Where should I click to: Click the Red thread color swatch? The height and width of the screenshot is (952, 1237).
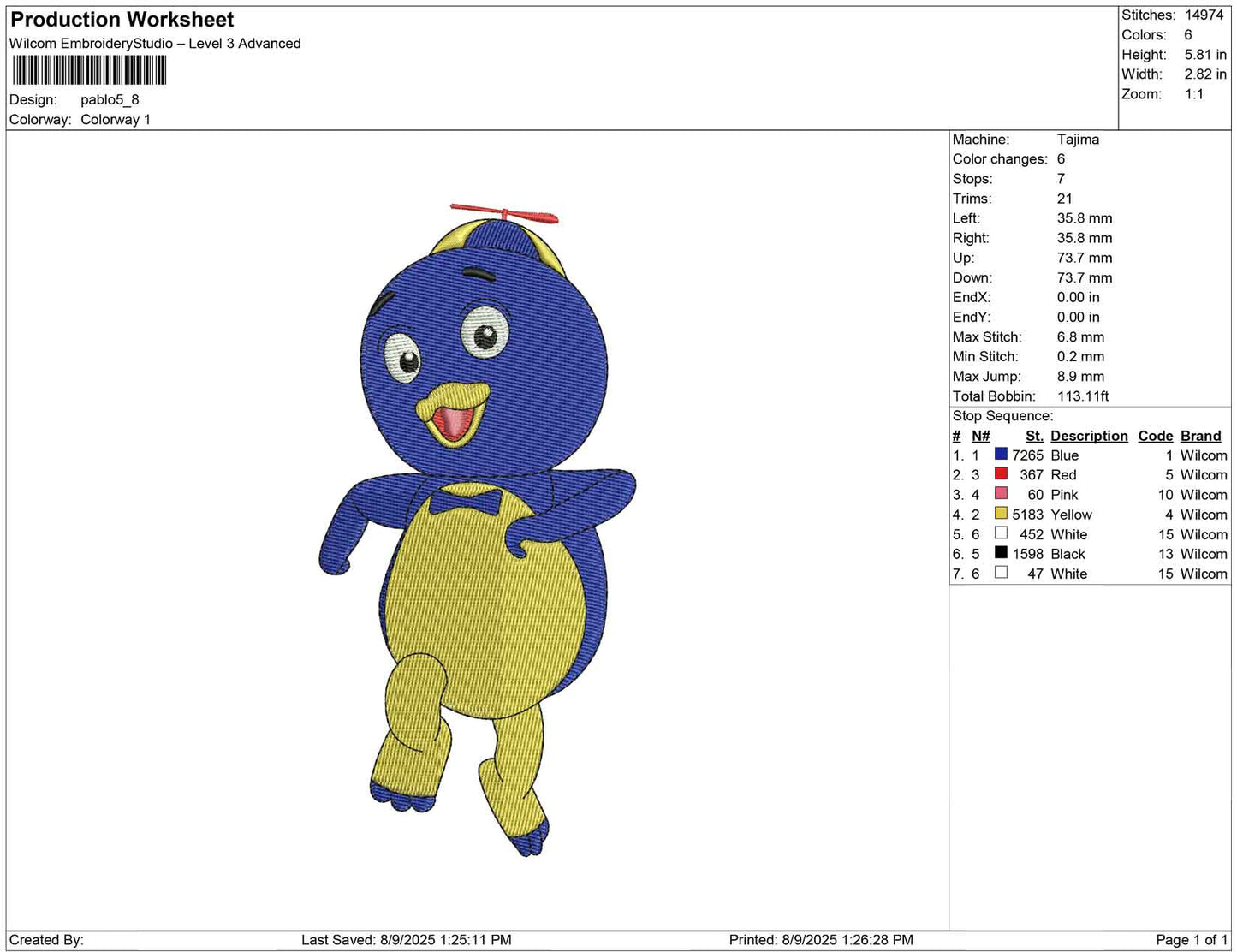[x=1001, y=473]
